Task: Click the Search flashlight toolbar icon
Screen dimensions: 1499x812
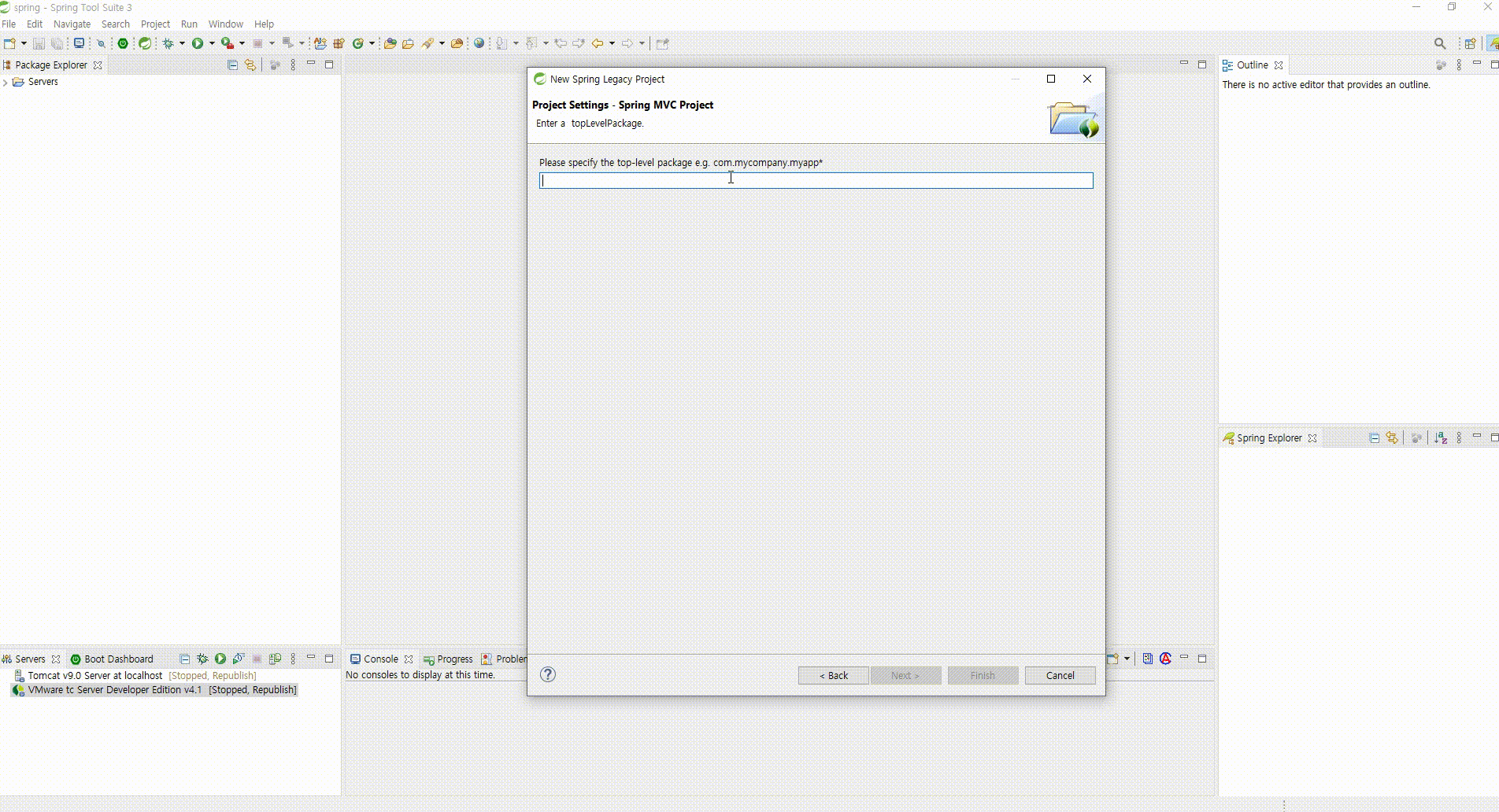Action: 427,43
